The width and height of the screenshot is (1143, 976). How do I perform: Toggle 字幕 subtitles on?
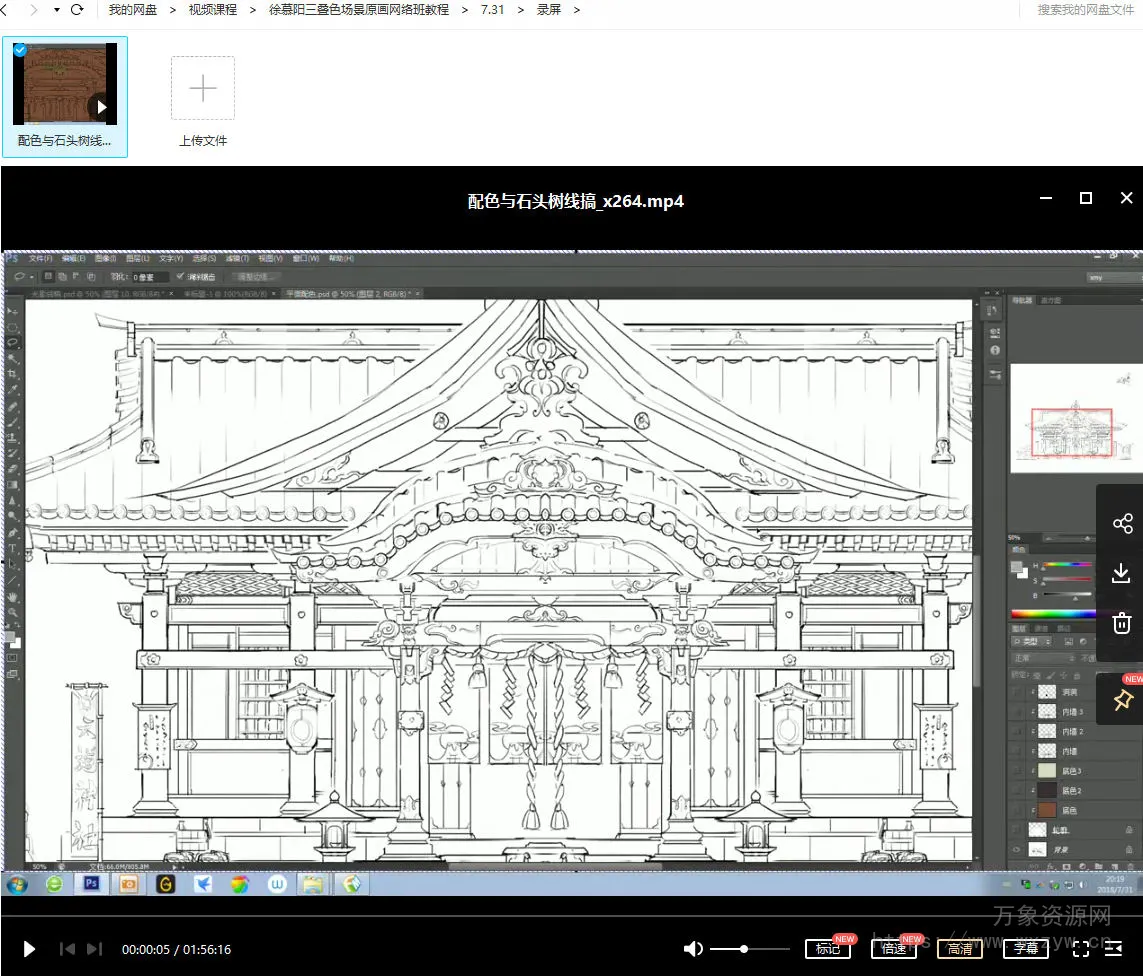click(x=1025, y=949)
